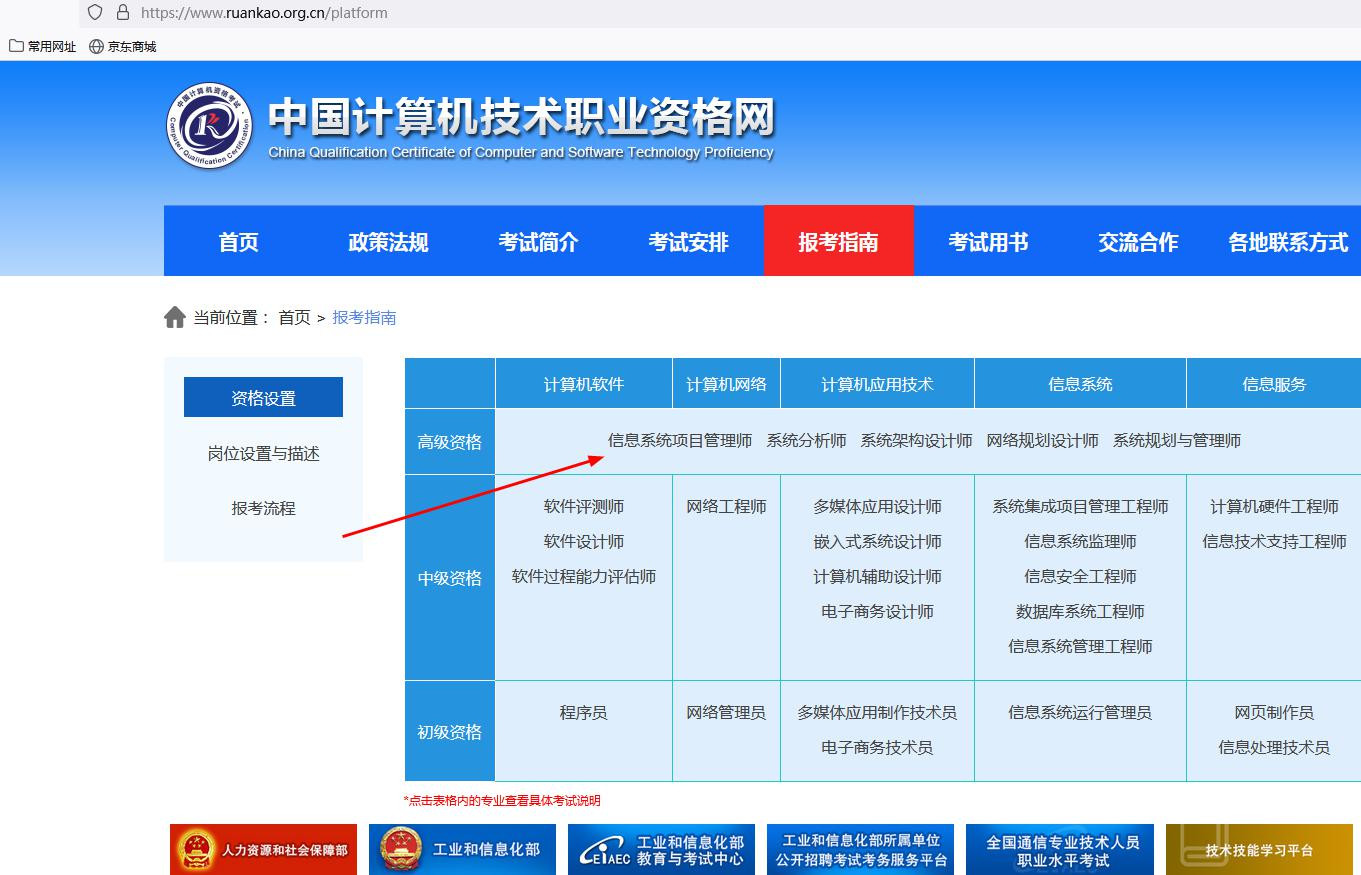This screenshot has height=875, width=1361.
Task: Click the home icon beside 当前位置
Action: click(175, 317)
